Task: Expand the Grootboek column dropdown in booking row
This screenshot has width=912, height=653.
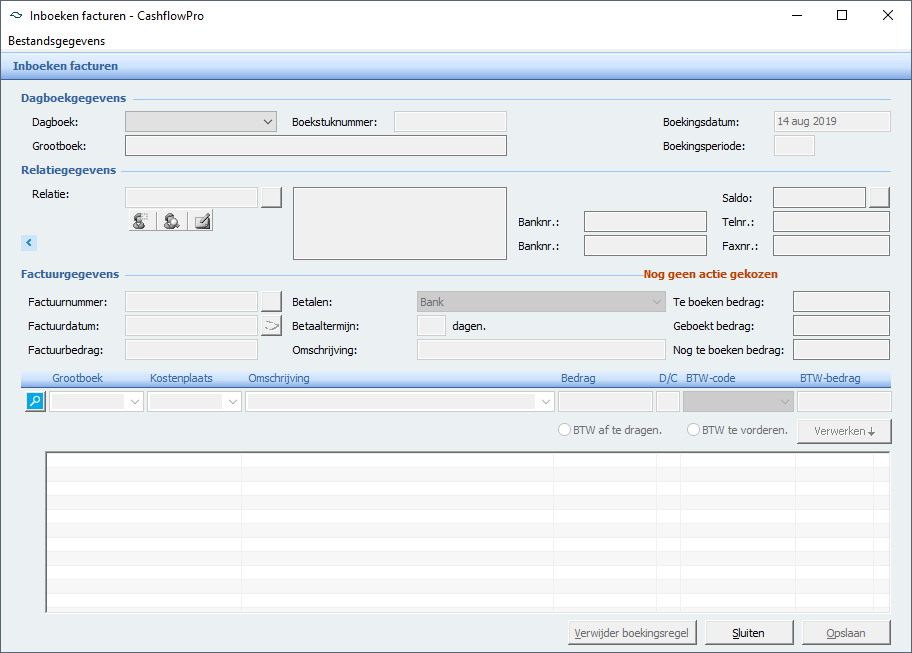Action: 135,402
